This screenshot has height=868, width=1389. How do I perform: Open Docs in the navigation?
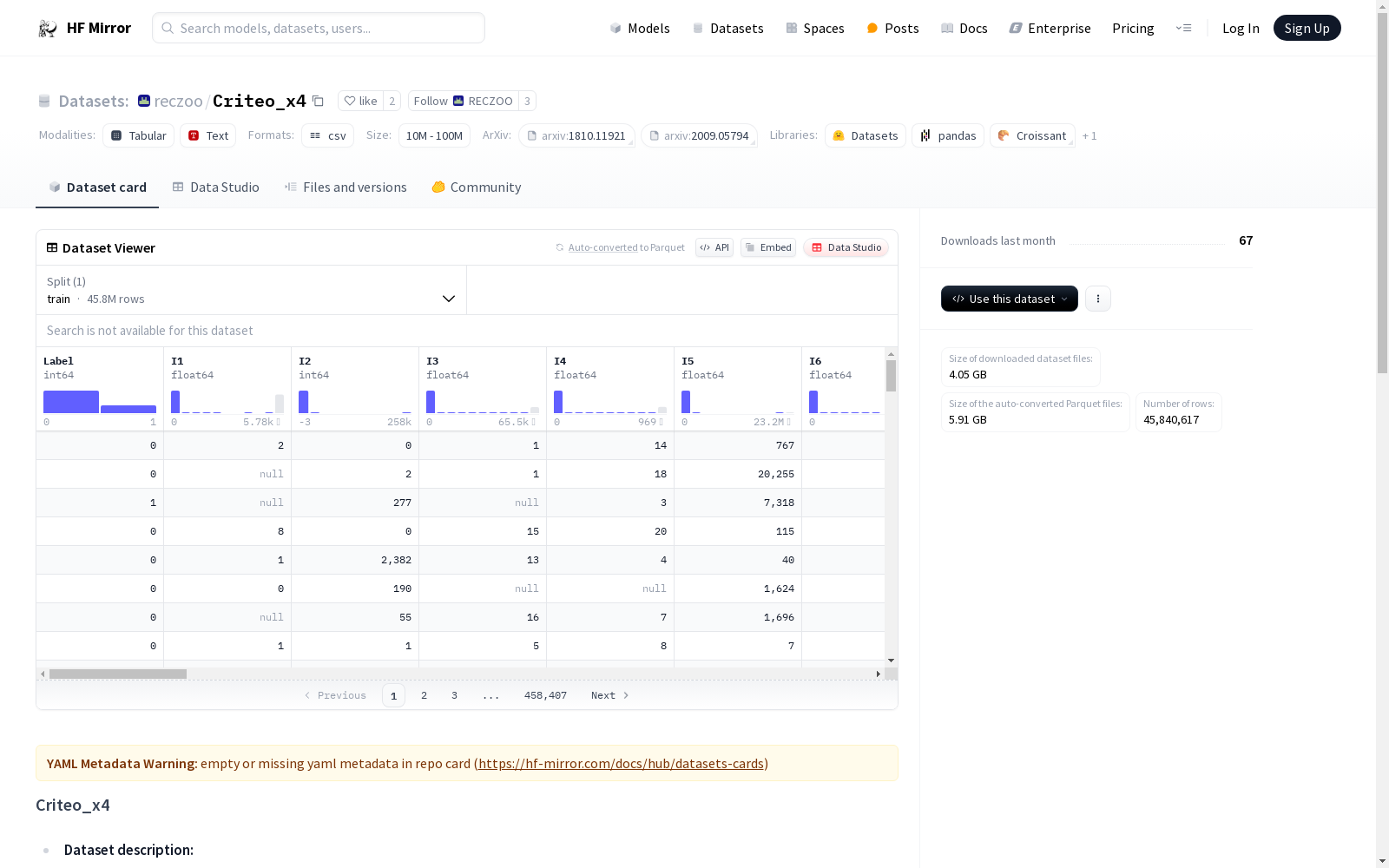(964, 28)
